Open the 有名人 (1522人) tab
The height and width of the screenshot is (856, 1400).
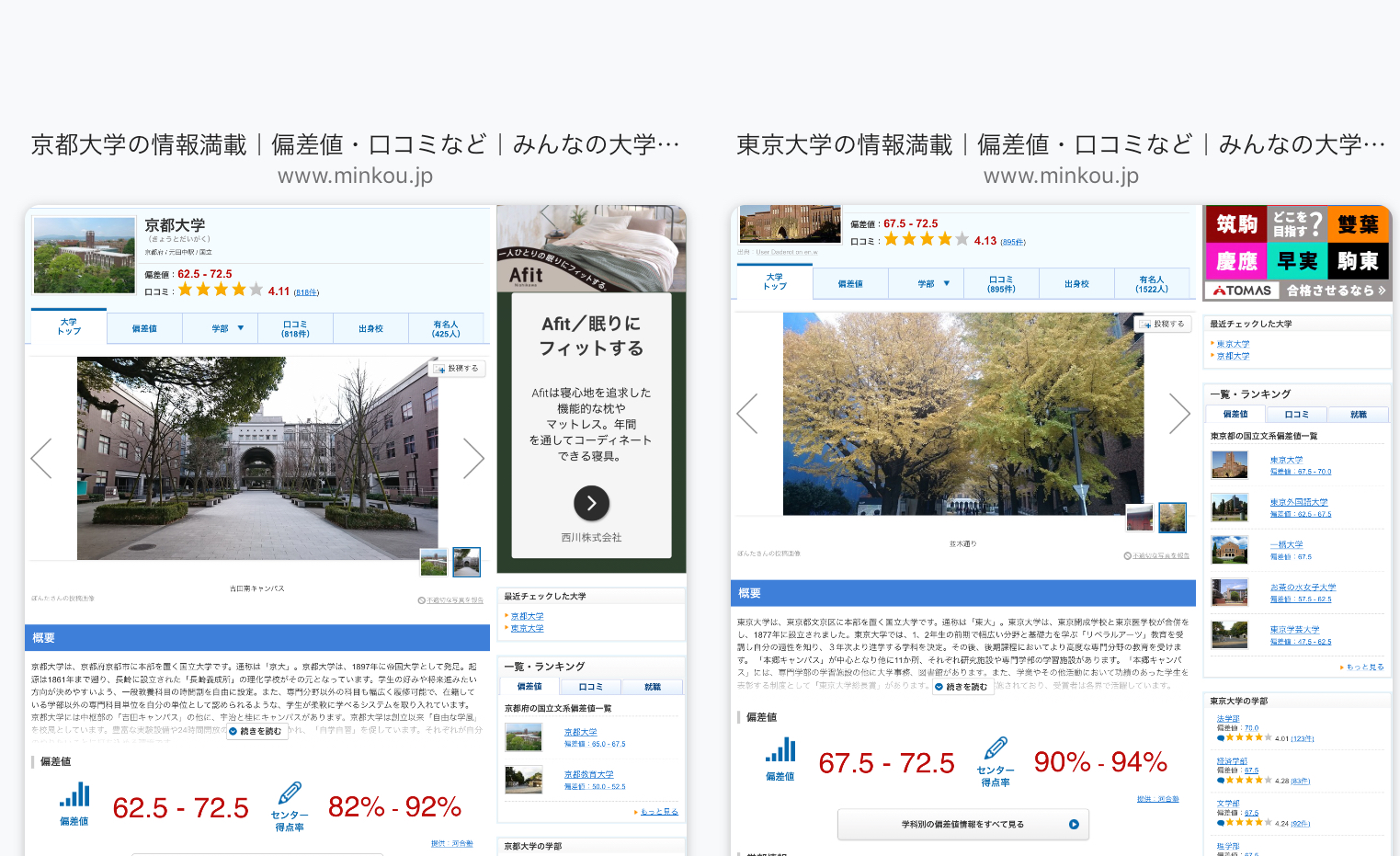(x=1151, y=284)
